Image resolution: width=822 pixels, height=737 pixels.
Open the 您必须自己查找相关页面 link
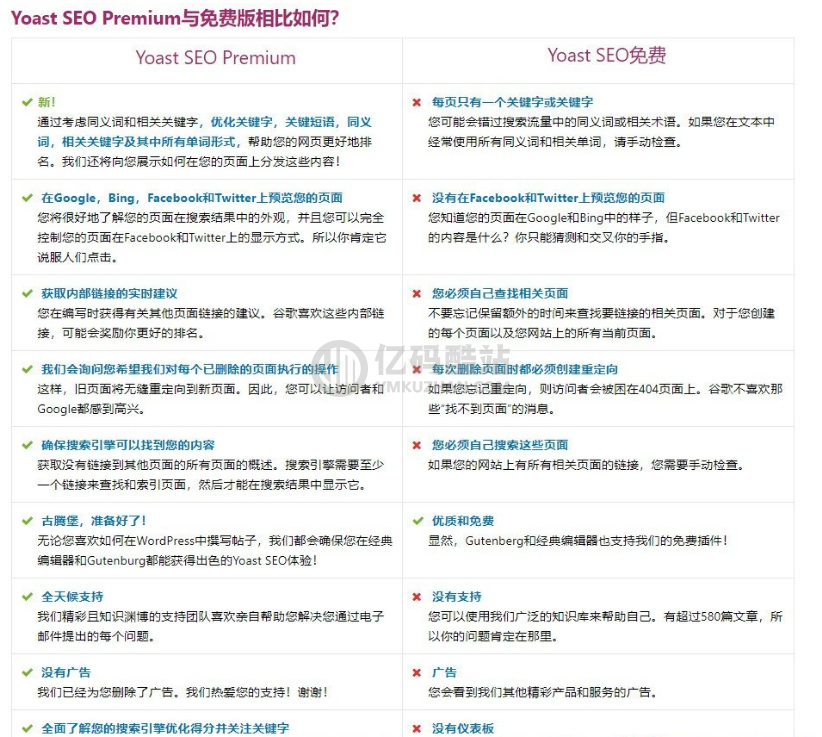pos(500,294)
